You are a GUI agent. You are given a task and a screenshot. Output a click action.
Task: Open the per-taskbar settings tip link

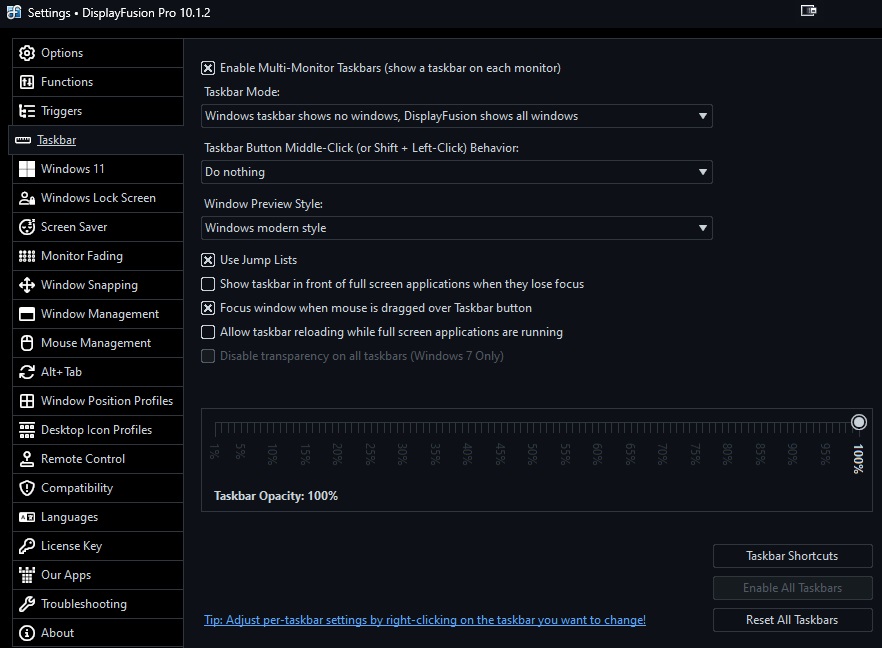tap(425, 620)
